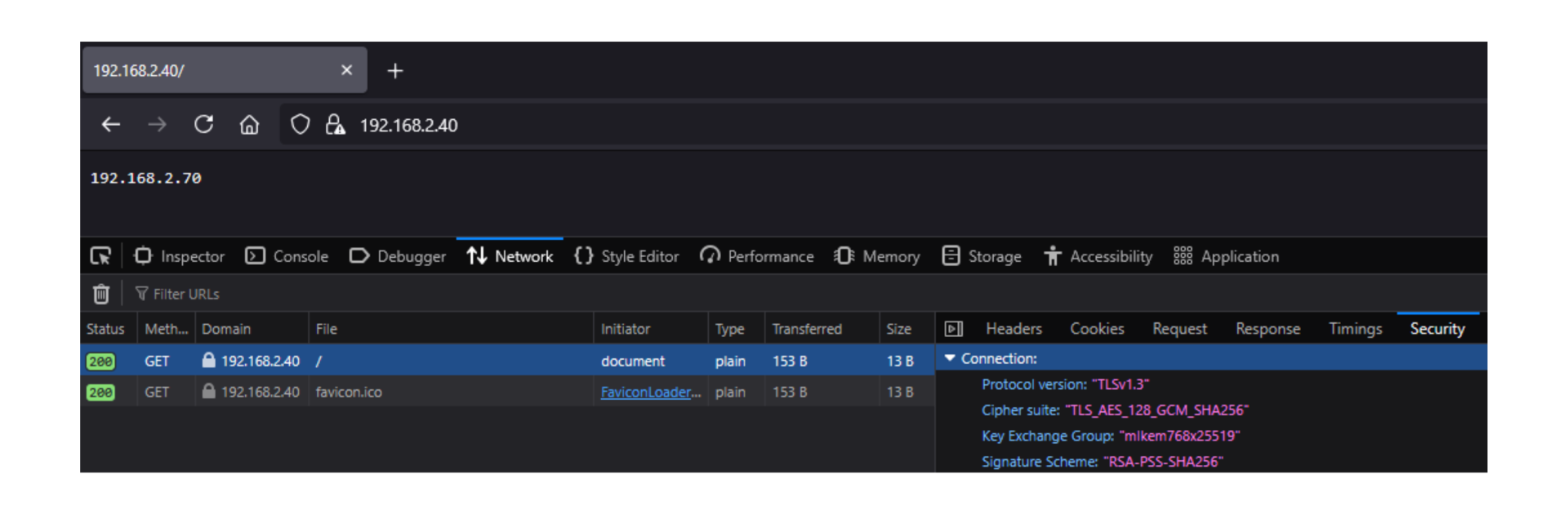Image resolution: width=1568 pixels, height=514 pixels.
Task: Open the Timings tab
Action: 1355,329
